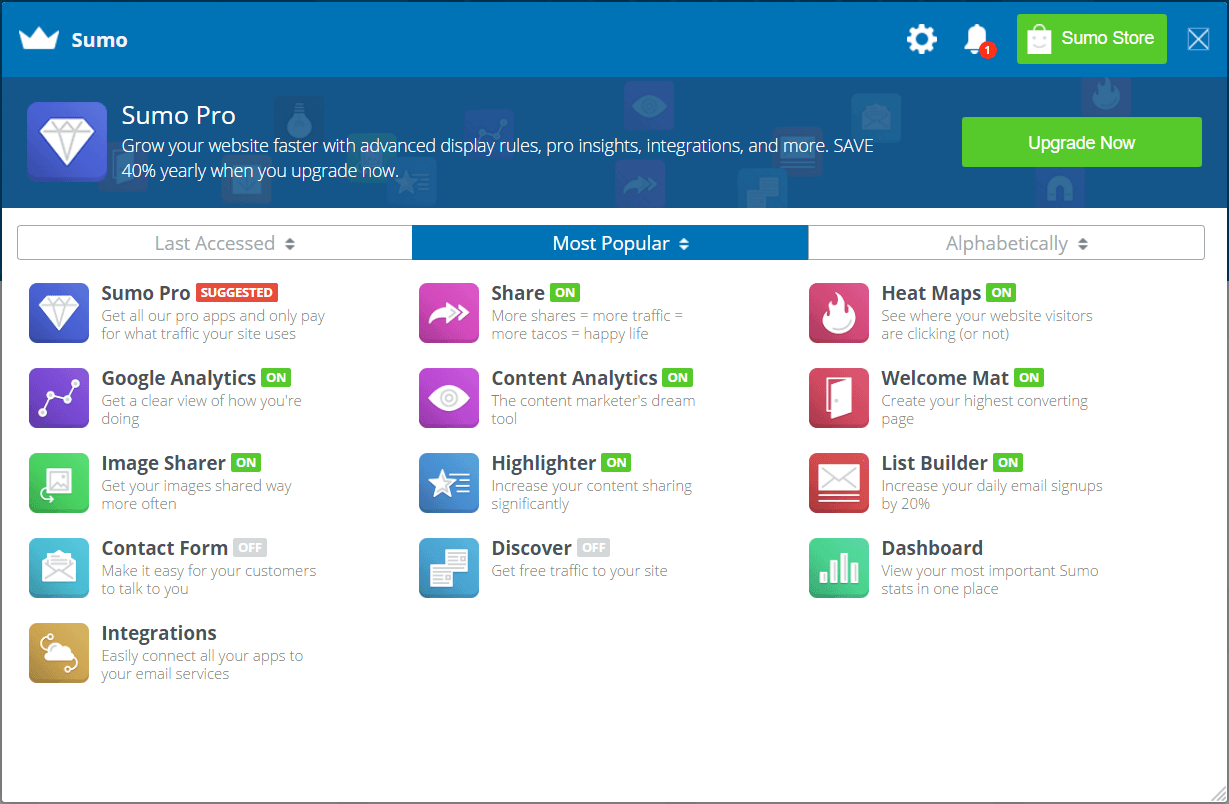Click 'Get free traffic to your site' description
1229x804 pixels.
579,571
